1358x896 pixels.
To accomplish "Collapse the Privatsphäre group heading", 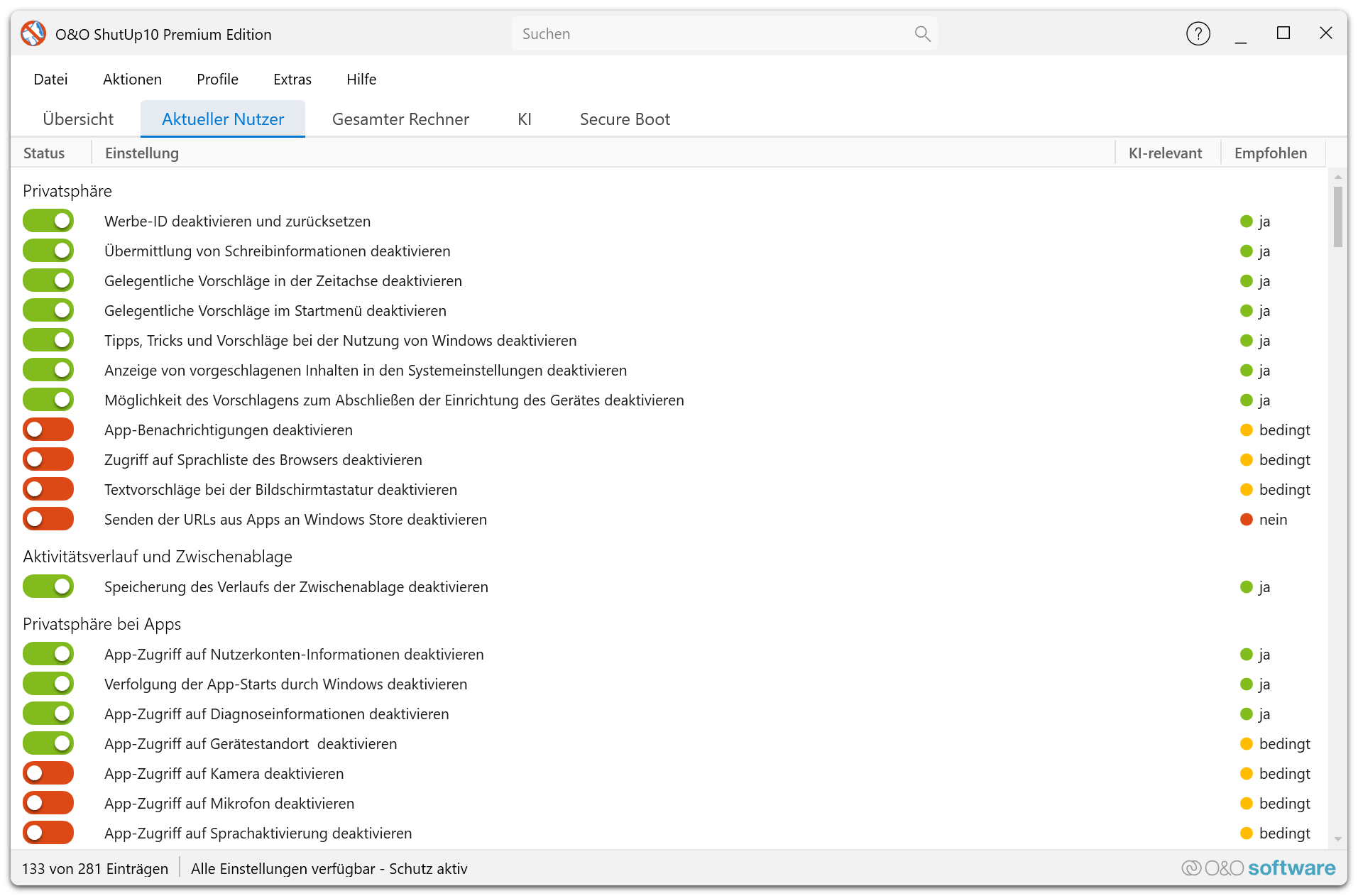I will pos(67,191).
